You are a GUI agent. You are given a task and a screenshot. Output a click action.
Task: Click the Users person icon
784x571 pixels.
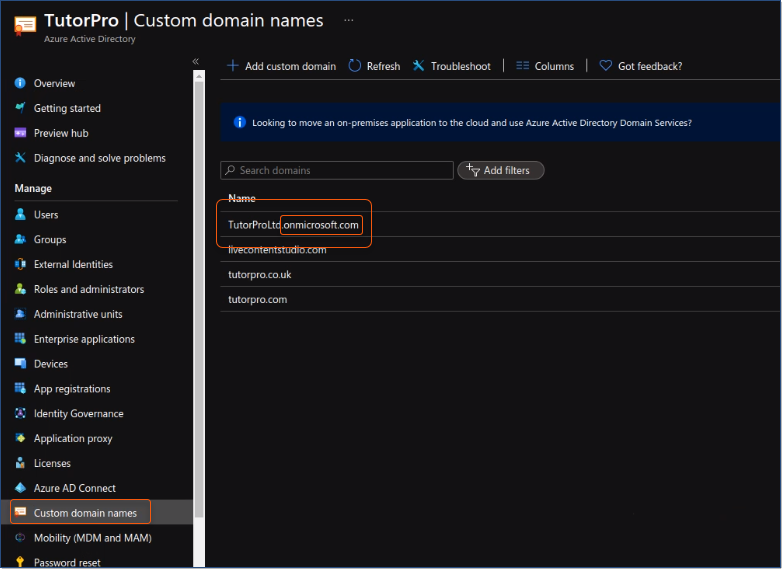click(20, 215)
